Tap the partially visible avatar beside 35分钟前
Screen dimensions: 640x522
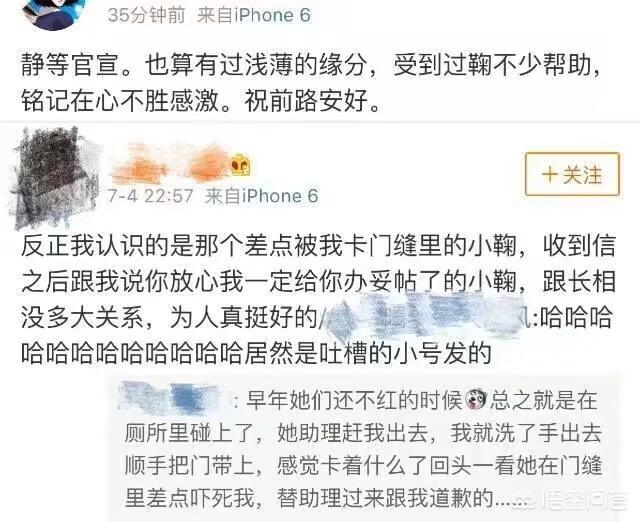point(55,11)
